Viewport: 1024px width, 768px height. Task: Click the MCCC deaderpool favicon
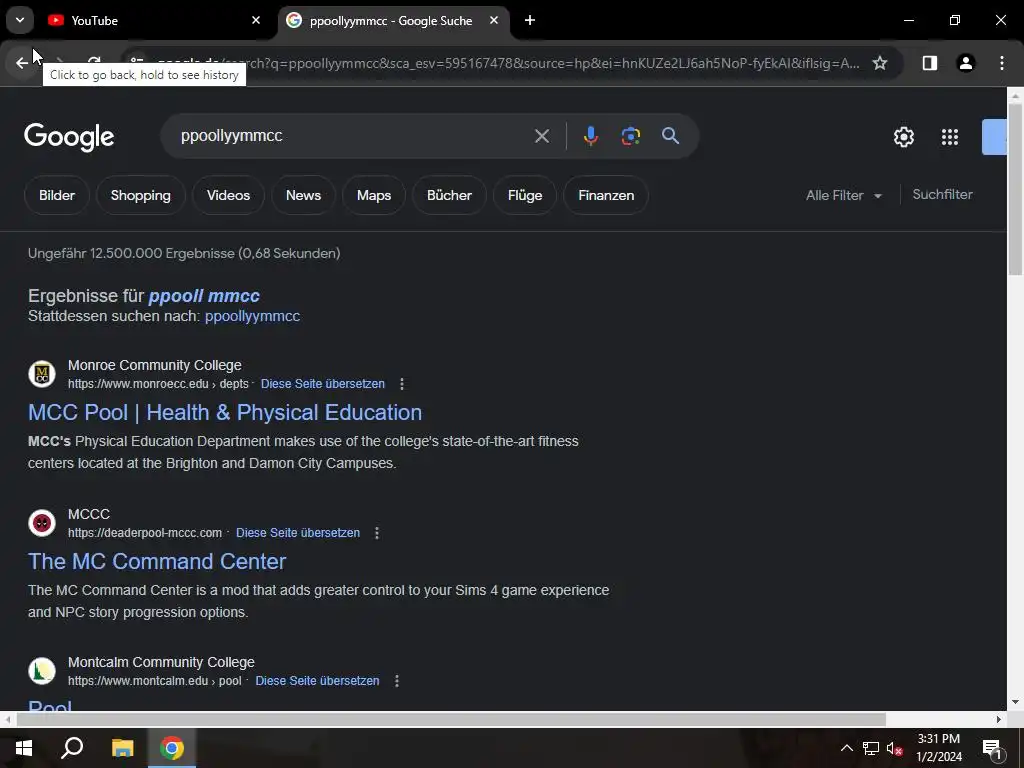tap(42, 523)
